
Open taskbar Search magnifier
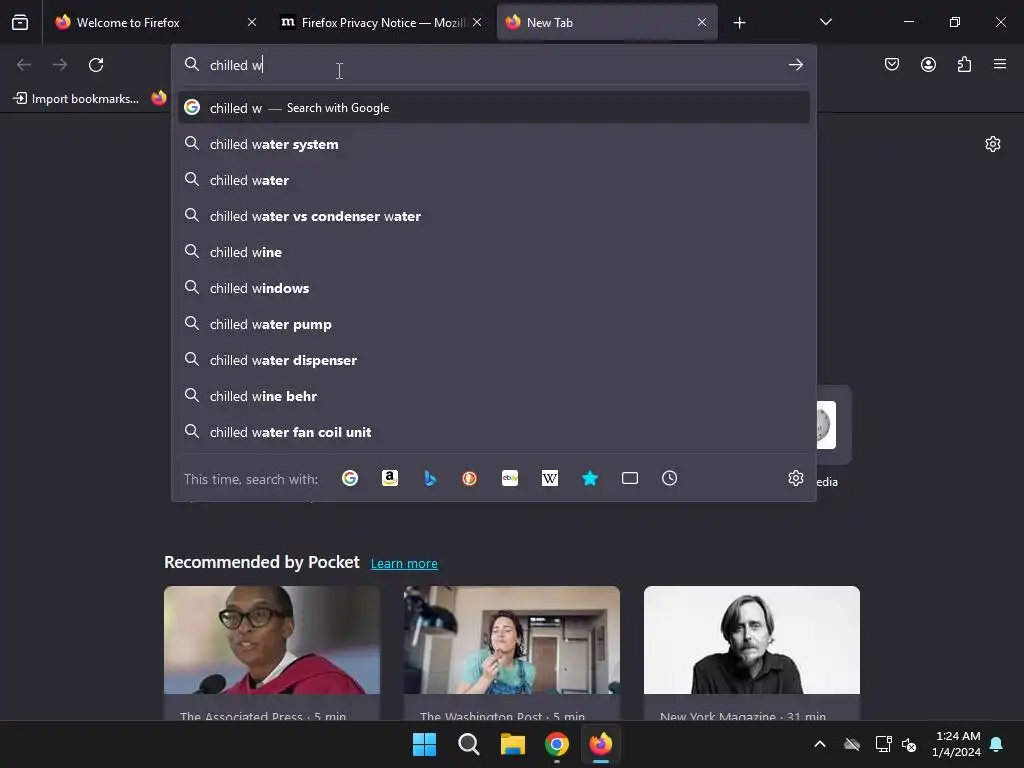click(468, 744)
